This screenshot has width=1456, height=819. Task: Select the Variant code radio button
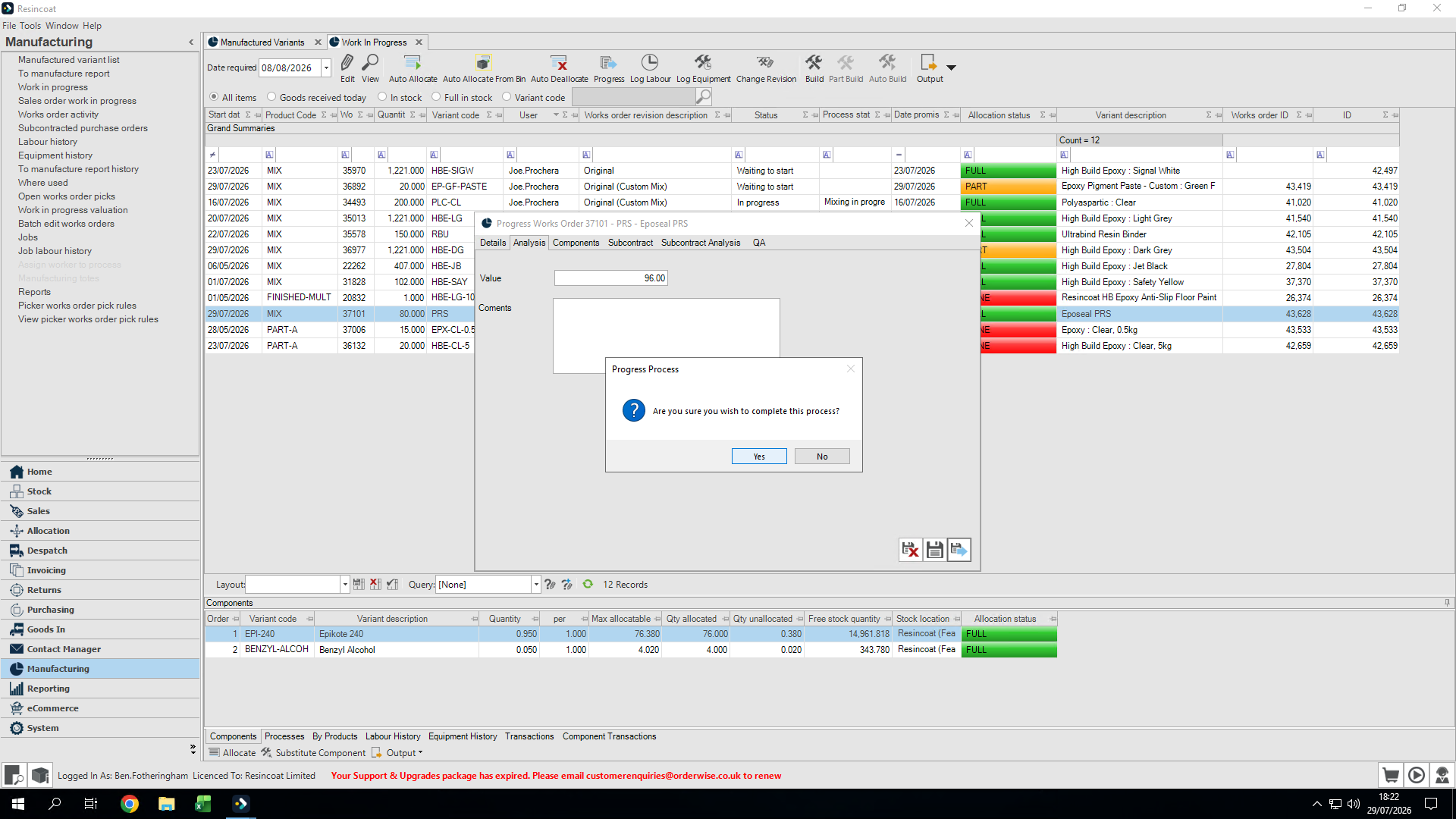pyautogui.click(x=507, y=97)
